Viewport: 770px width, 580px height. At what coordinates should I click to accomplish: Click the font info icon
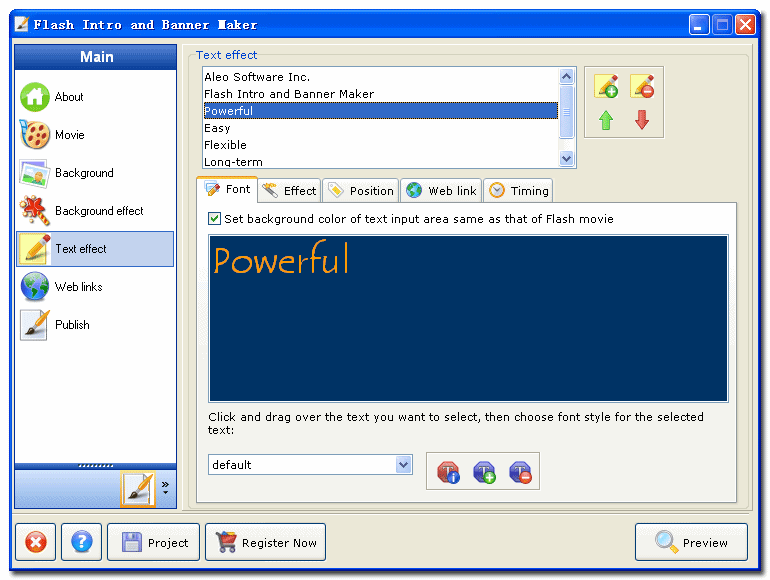point(448,471)
